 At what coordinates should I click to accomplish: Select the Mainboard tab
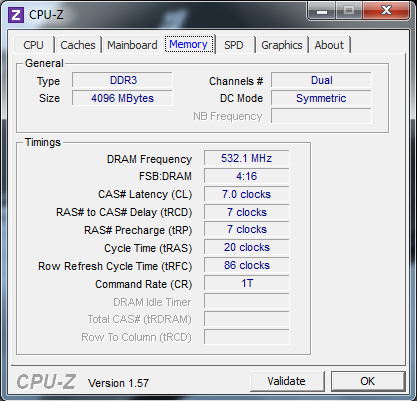[x=132, y=45]
